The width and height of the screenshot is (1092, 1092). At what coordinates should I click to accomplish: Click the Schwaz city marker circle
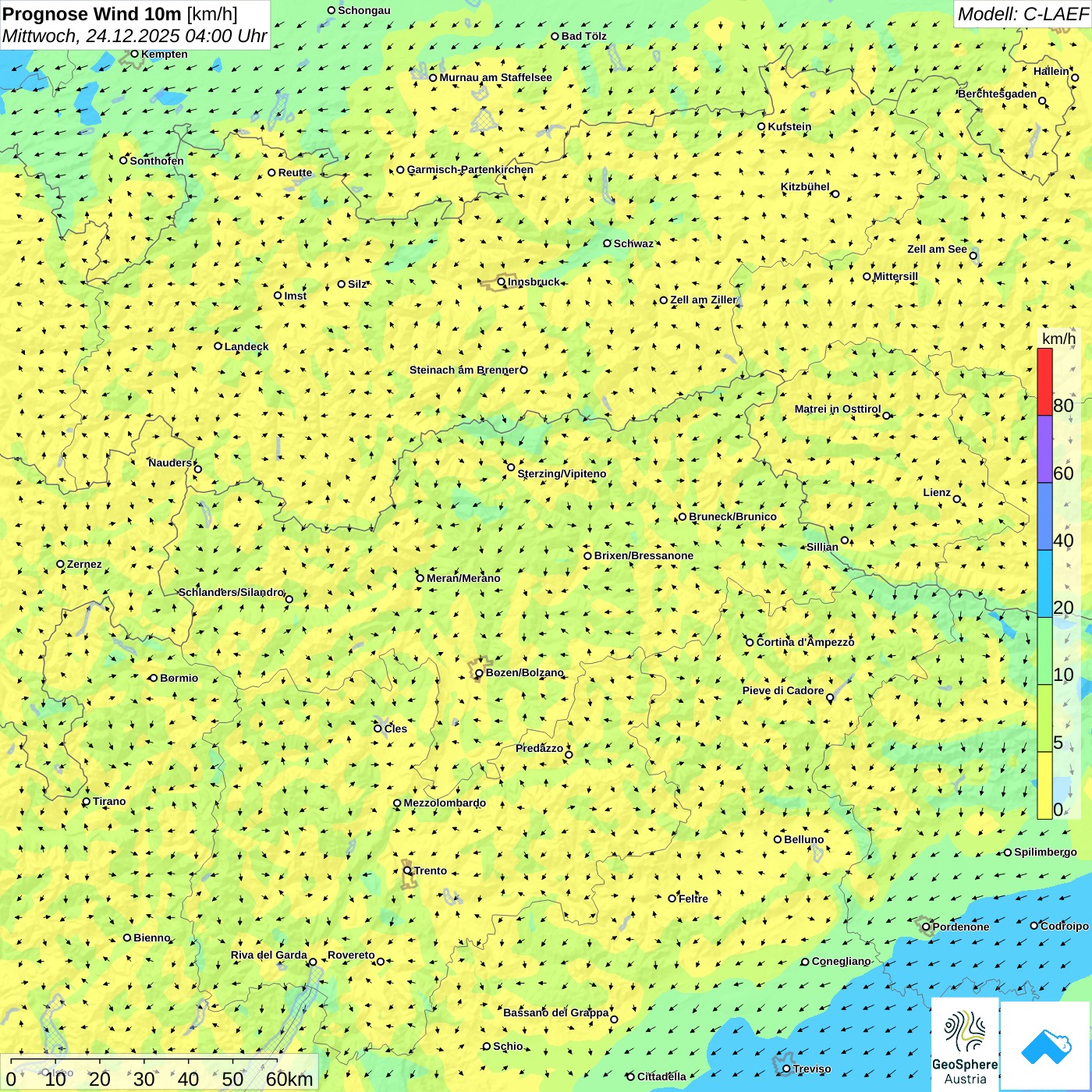608,243
